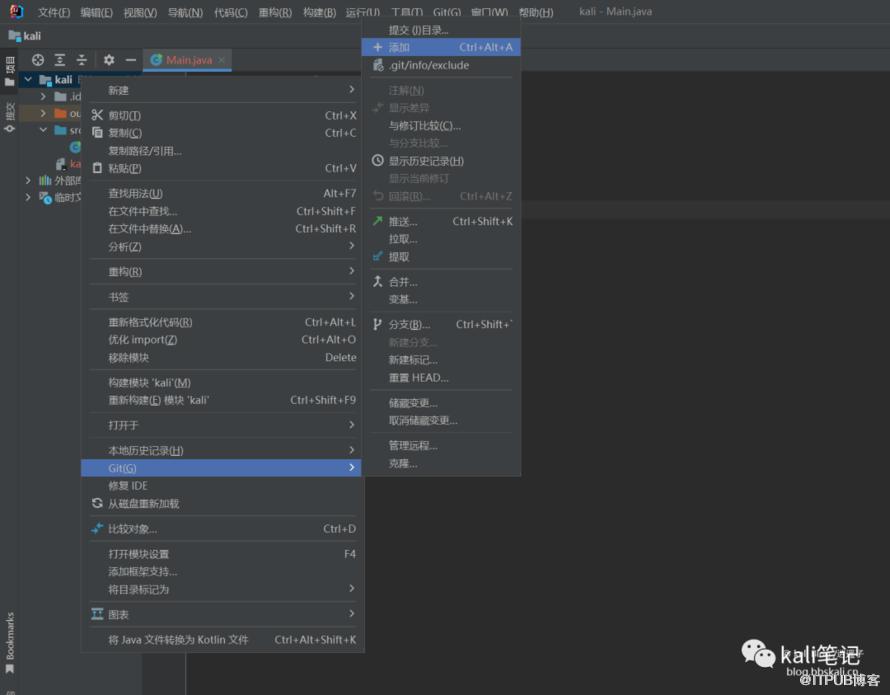The height and width of the screenshot is (695, 890).
Task: Click 从磁盘重新加载 (Reload from Disk)
Action: [x=143, y=504]
